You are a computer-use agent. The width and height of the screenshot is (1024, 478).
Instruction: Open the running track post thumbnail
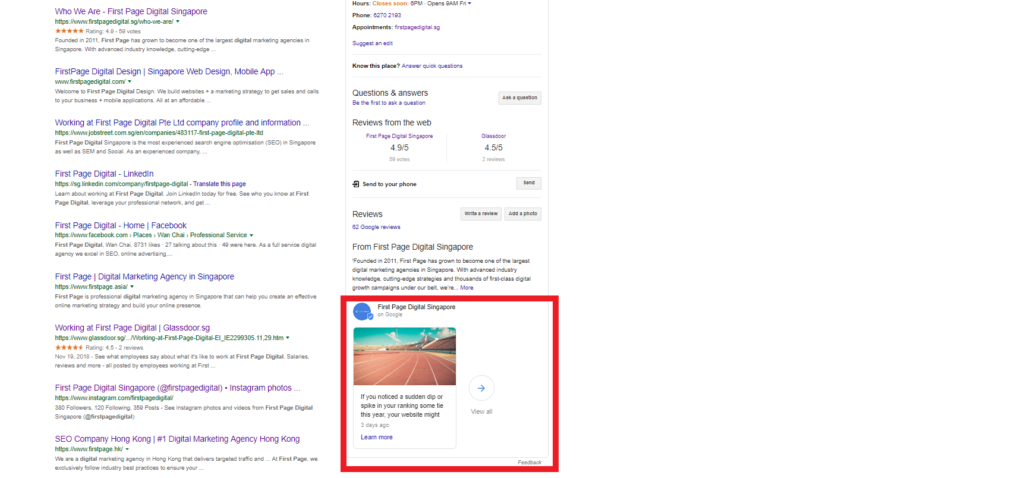[405, 357]
